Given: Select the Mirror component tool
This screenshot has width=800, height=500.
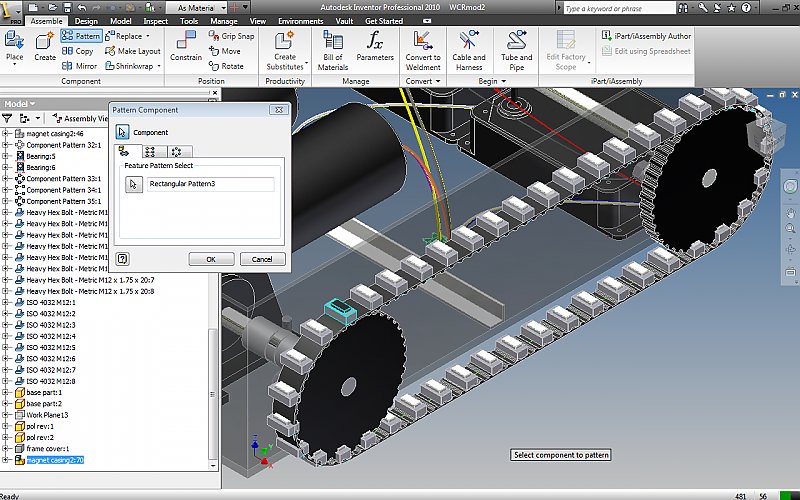Looking at the screenshot, I should tap(79, 66).
